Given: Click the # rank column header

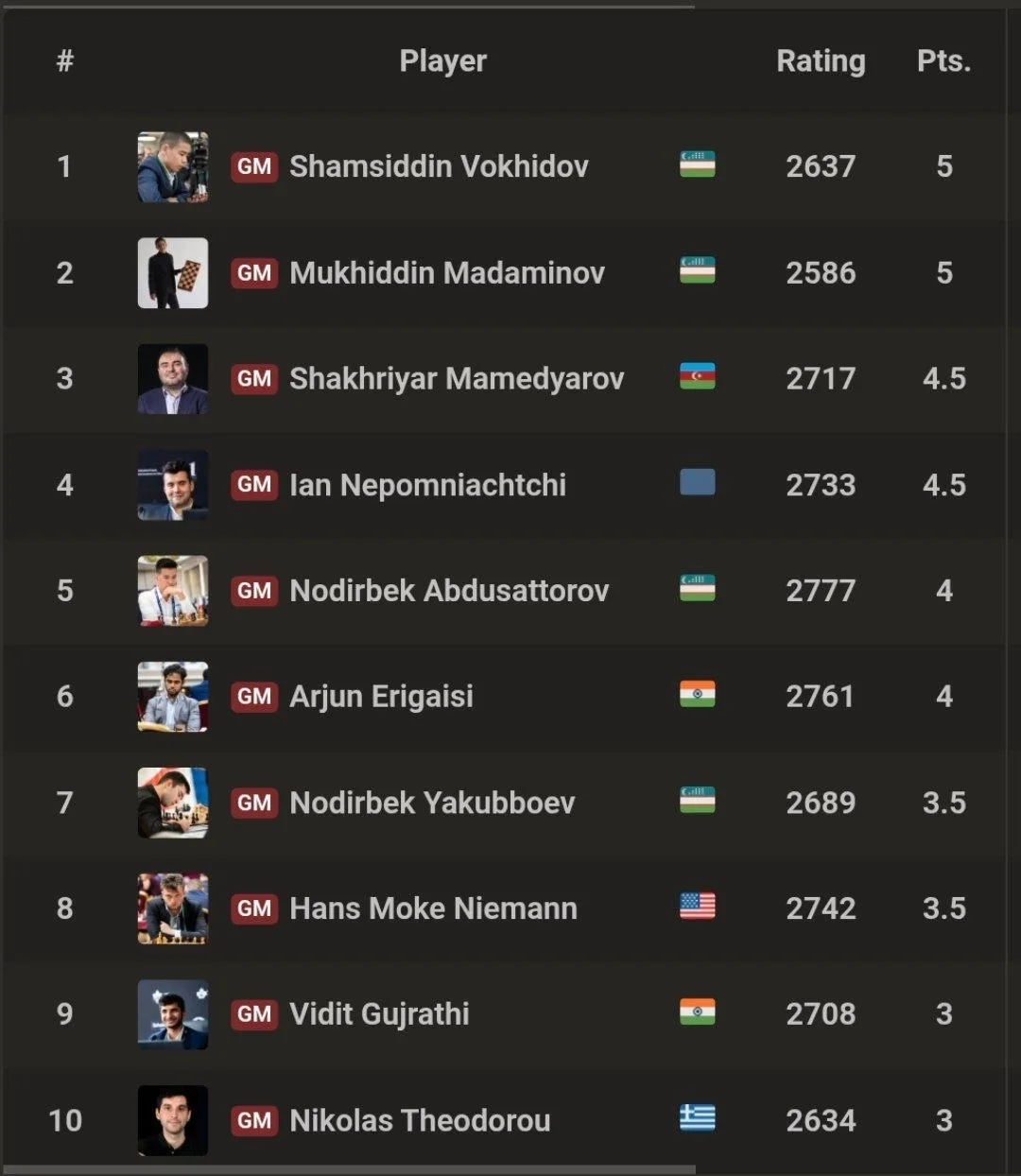Looking at the screenshot, I should point(64,61).
